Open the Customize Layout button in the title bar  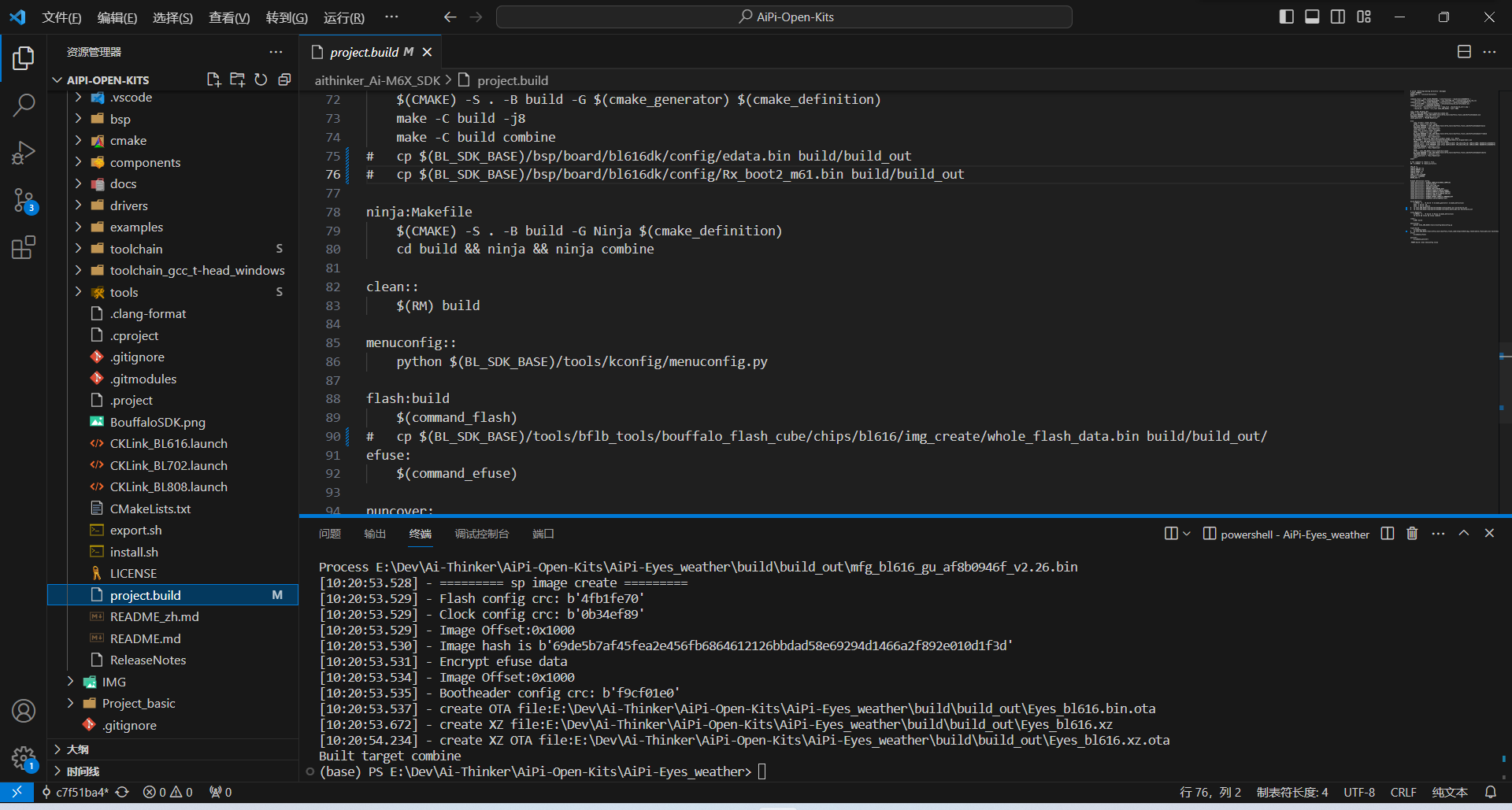tap(1364, 17)
